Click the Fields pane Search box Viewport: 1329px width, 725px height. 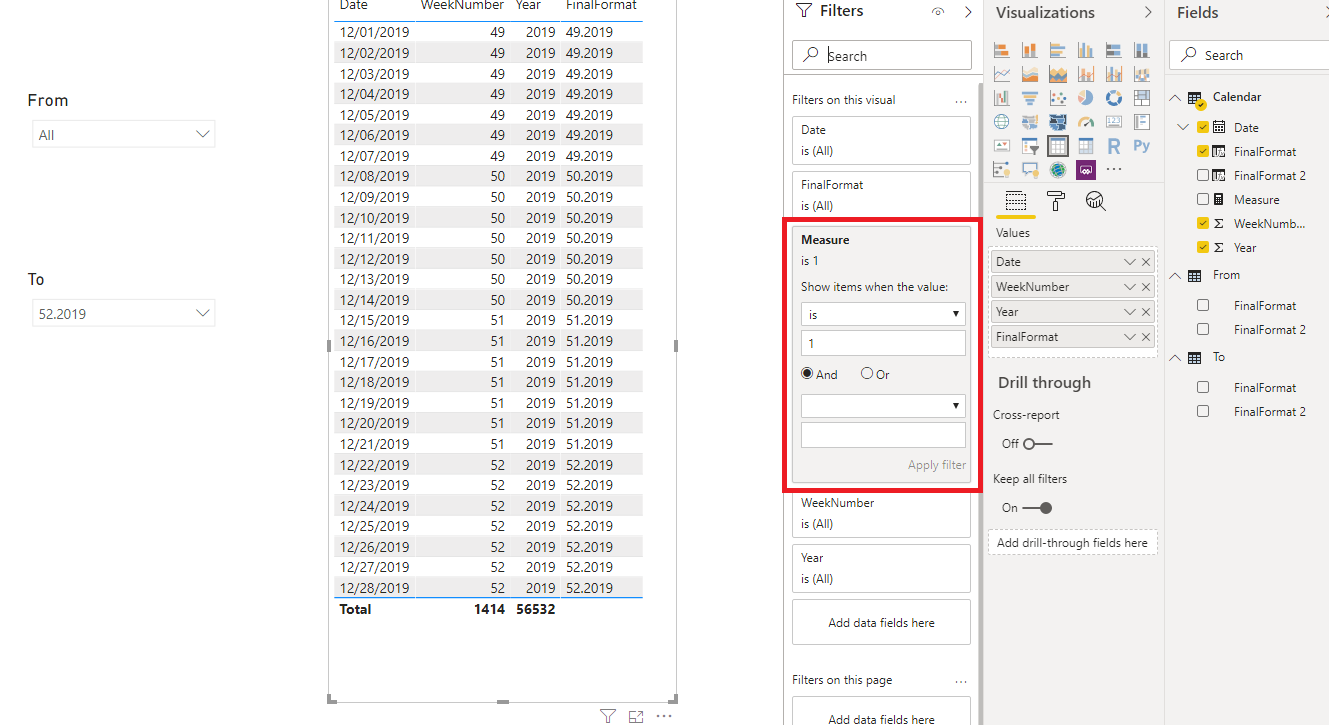coord(1250,55)
